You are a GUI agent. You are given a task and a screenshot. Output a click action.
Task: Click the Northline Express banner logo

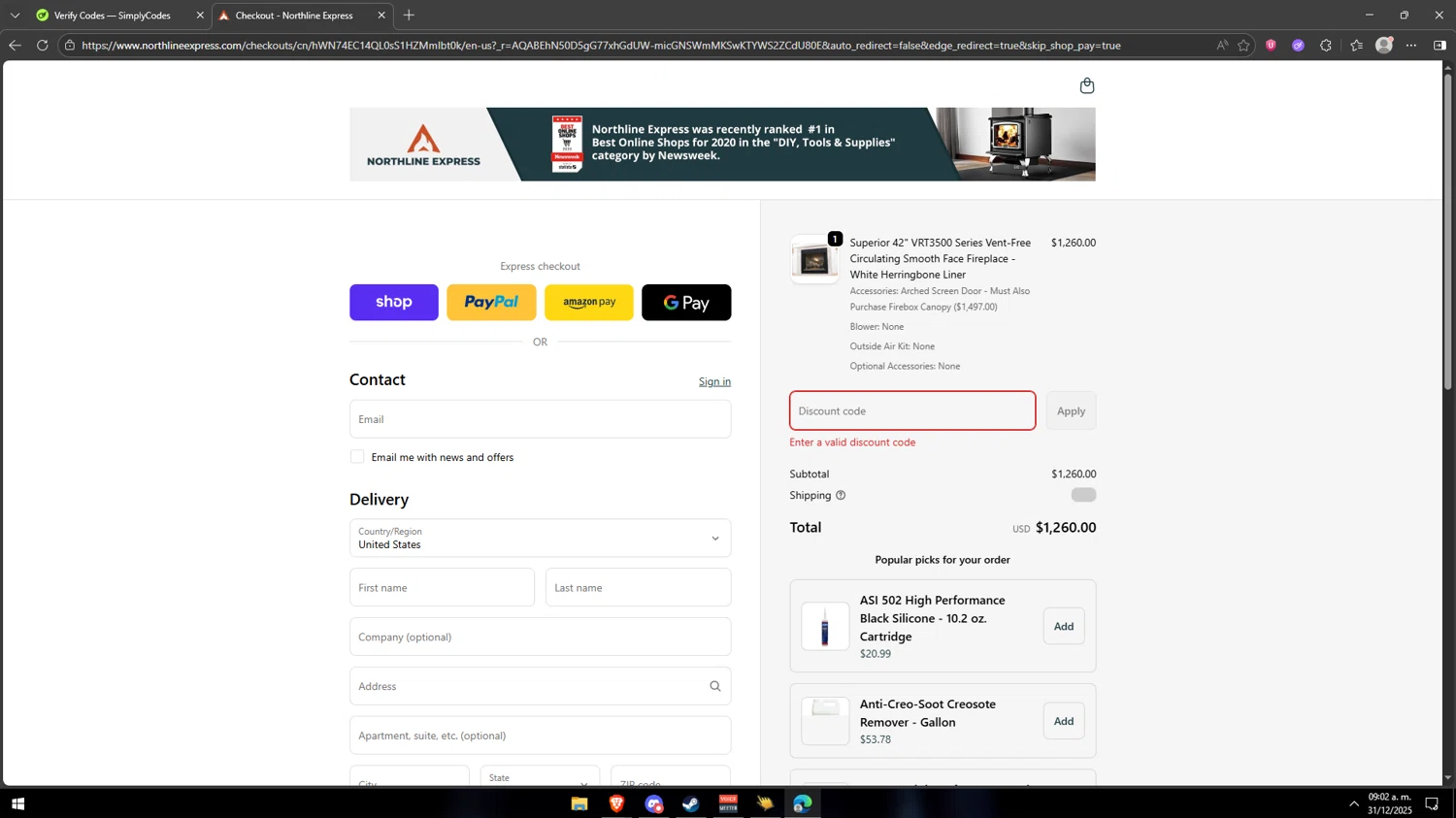pos(423,145)
